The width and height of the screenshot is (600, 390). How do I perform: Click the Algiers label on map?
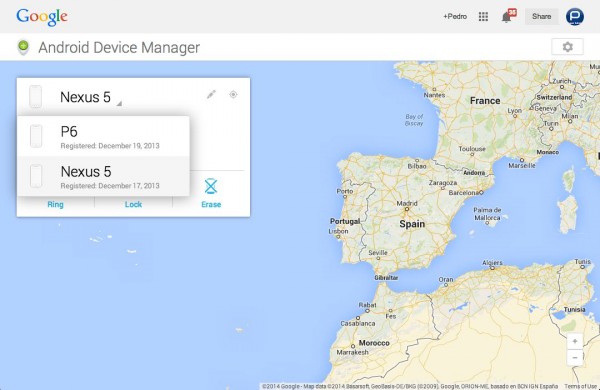coord(492,263)
